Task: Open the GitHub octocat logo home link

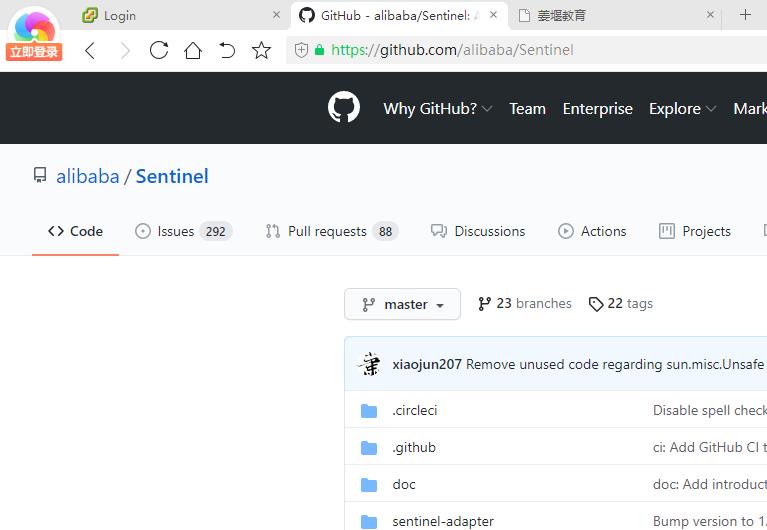Action: tap(344, 107)
